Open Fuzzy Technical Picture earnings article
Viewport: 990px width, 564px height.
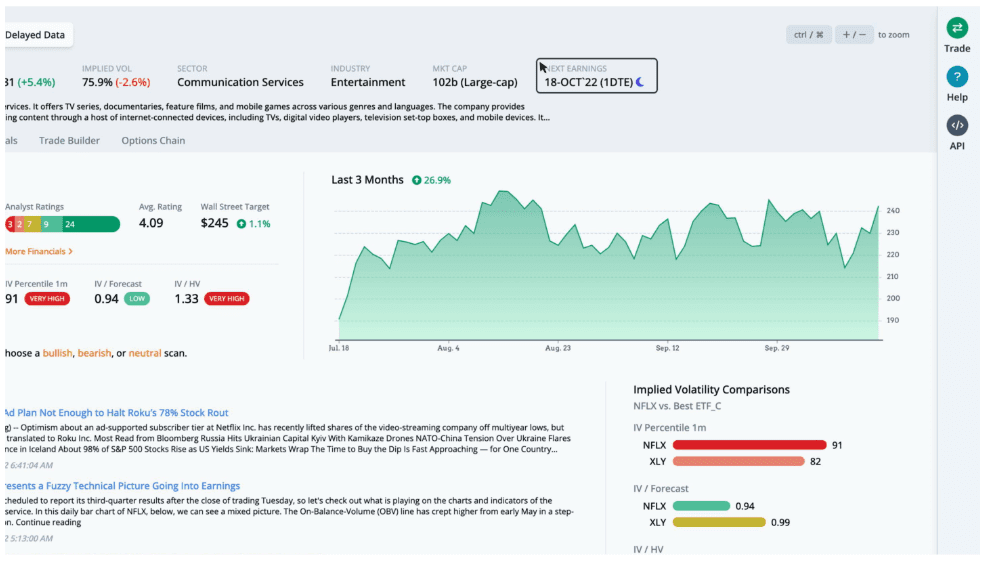[120, 485]
